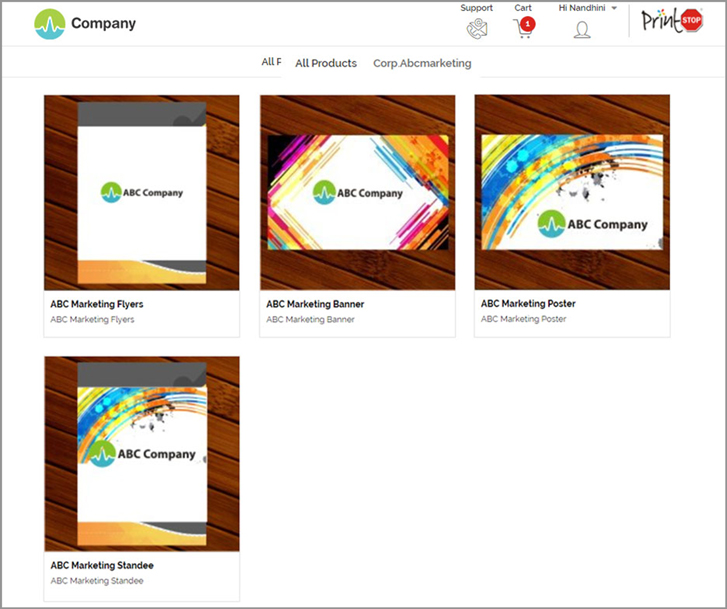Image resolution: width=727 pixels, height=609 pixels.
Task: Open Support via the headset icon
Action: [476, 29]
